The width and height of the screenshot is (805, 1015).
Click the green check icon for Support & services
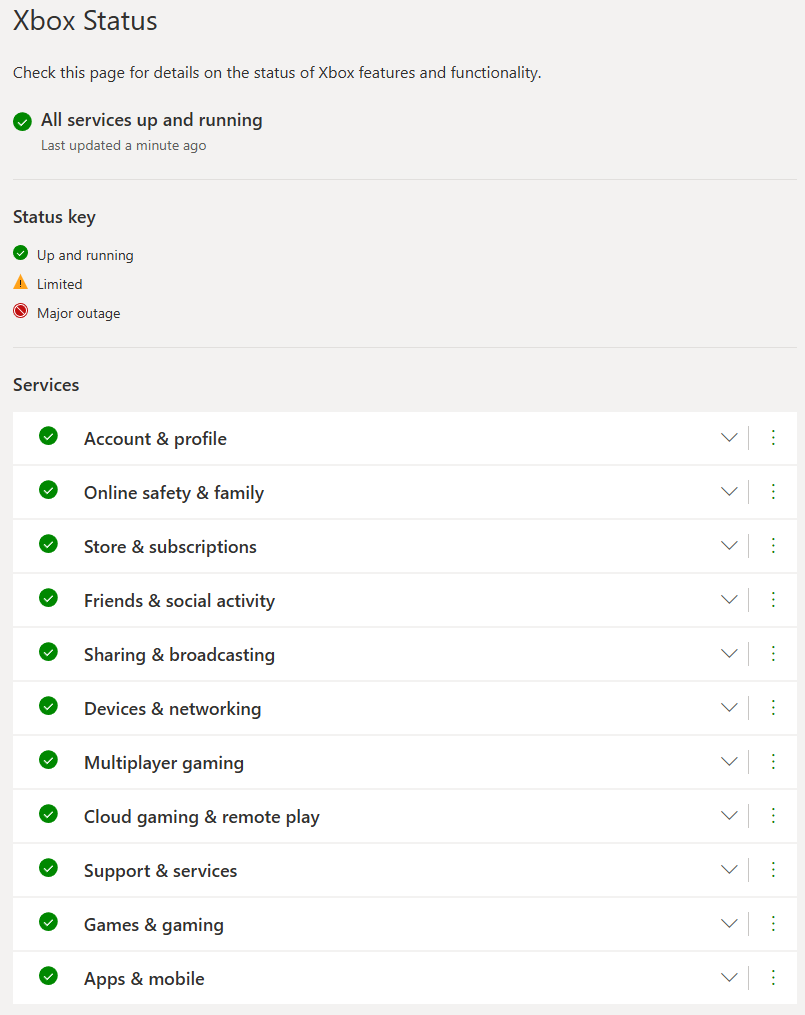[x=49, y=868]
